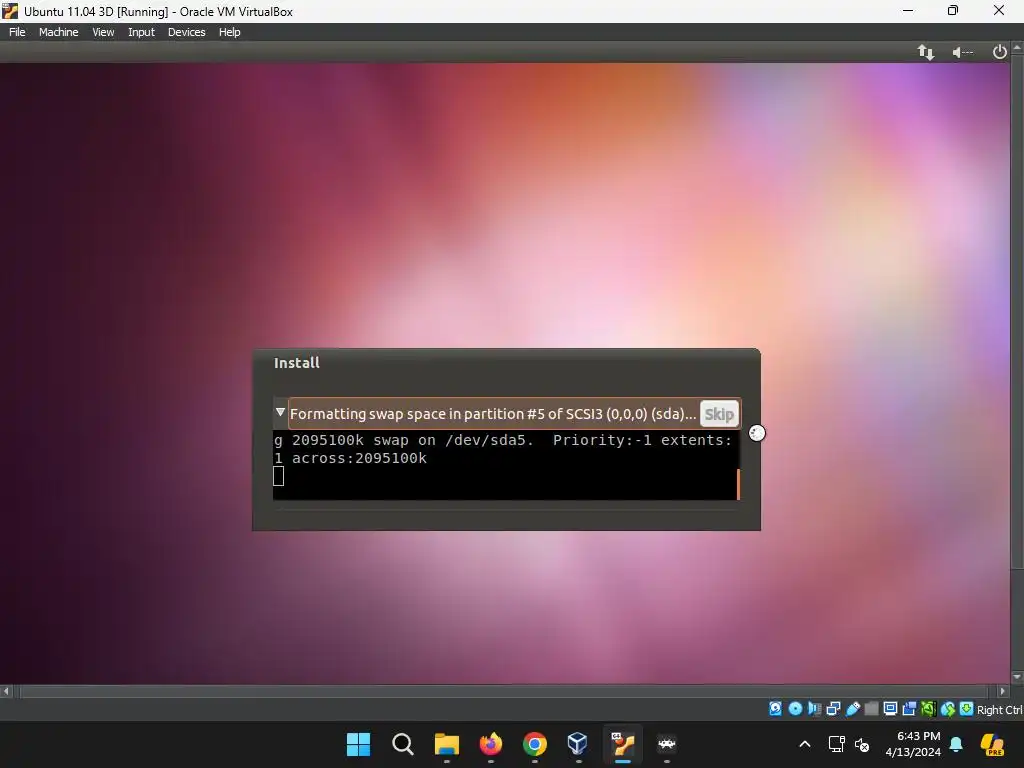Select the running VM taskbar icon
This screenshot has width=1024, height=768.
pyautogui.click(x=622, y=744)
